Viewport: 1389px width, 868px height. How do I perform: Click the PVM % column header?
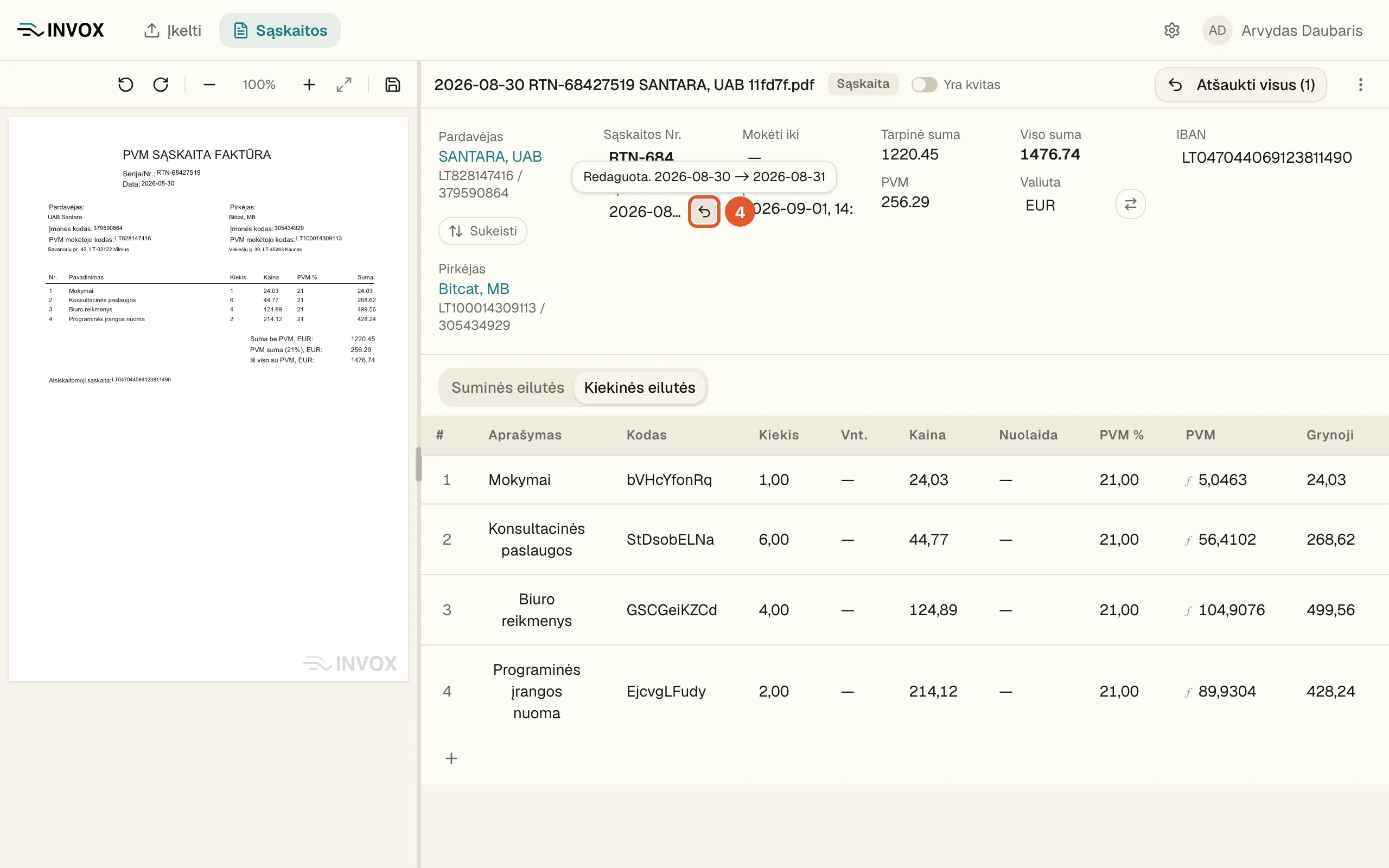tap(1122, 435)
